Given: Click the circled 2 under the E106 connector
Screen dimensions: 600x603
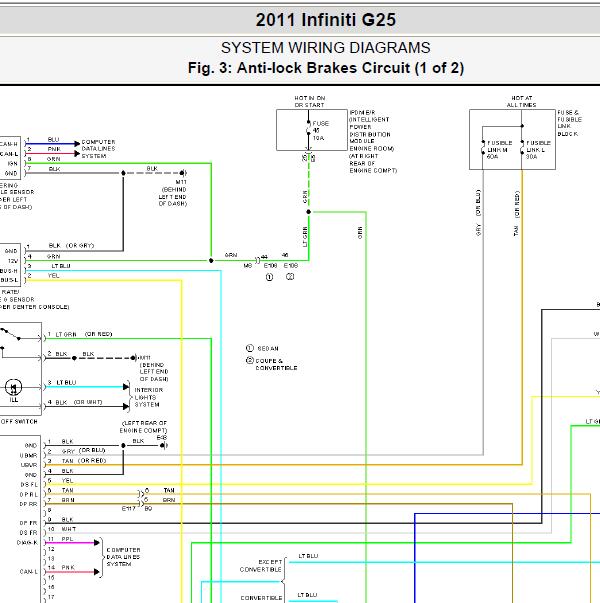Looking at the screenshot, I should (290, 277).
